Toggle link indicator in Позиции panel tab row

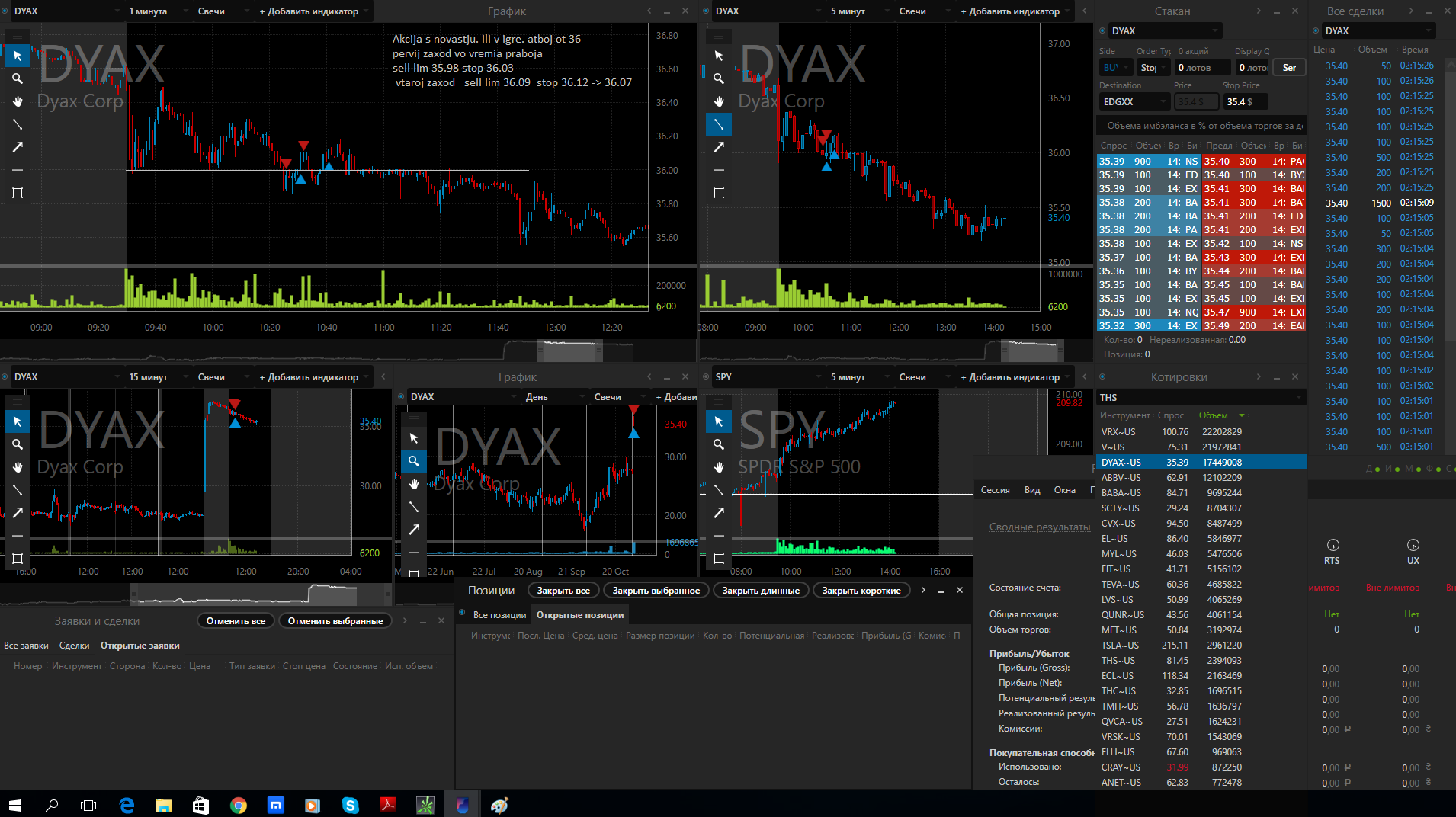pyautogui.click(x=462, y=613)
